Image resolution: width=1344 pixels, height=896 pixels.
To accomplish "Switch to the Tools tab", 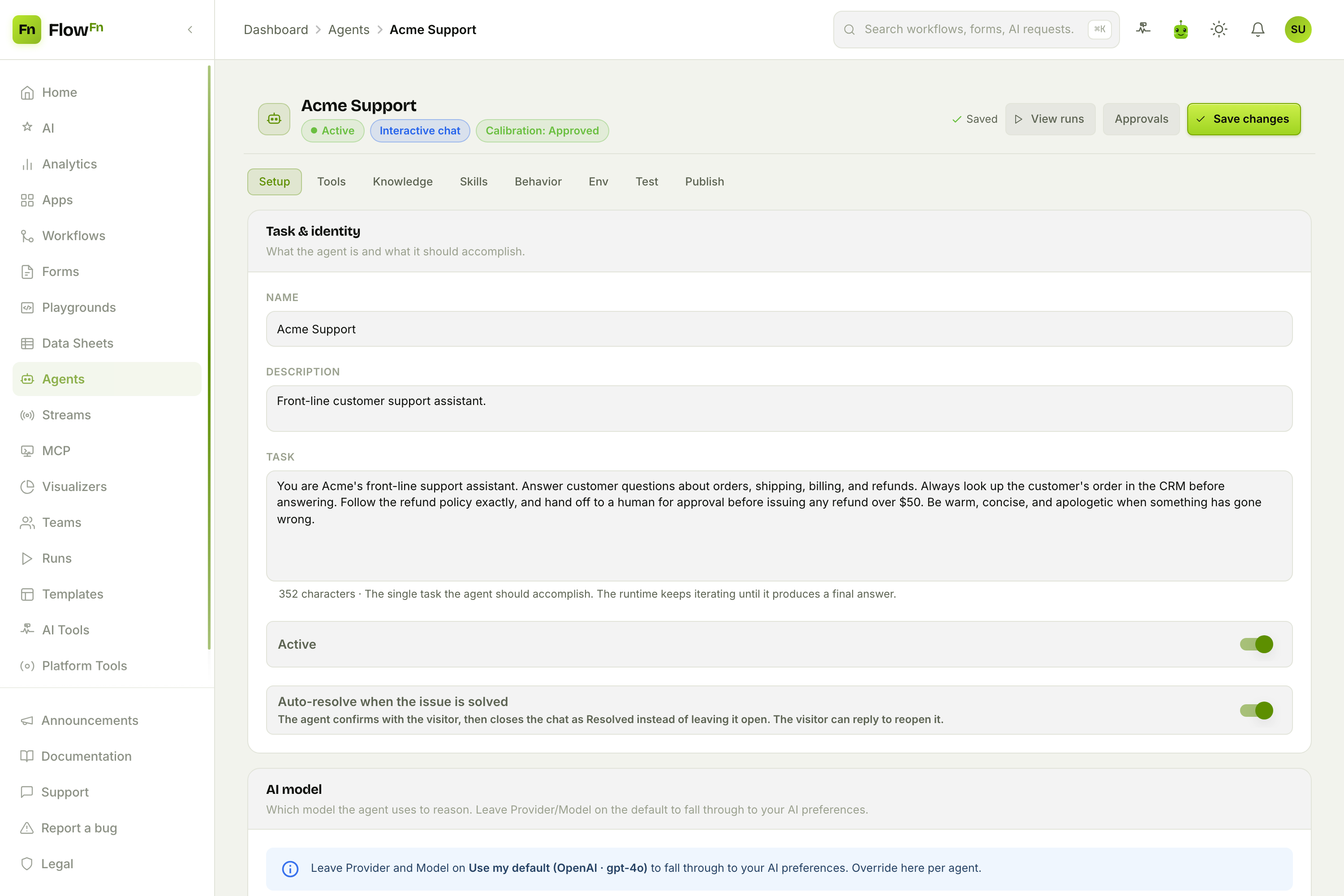I will click(332, 182).
